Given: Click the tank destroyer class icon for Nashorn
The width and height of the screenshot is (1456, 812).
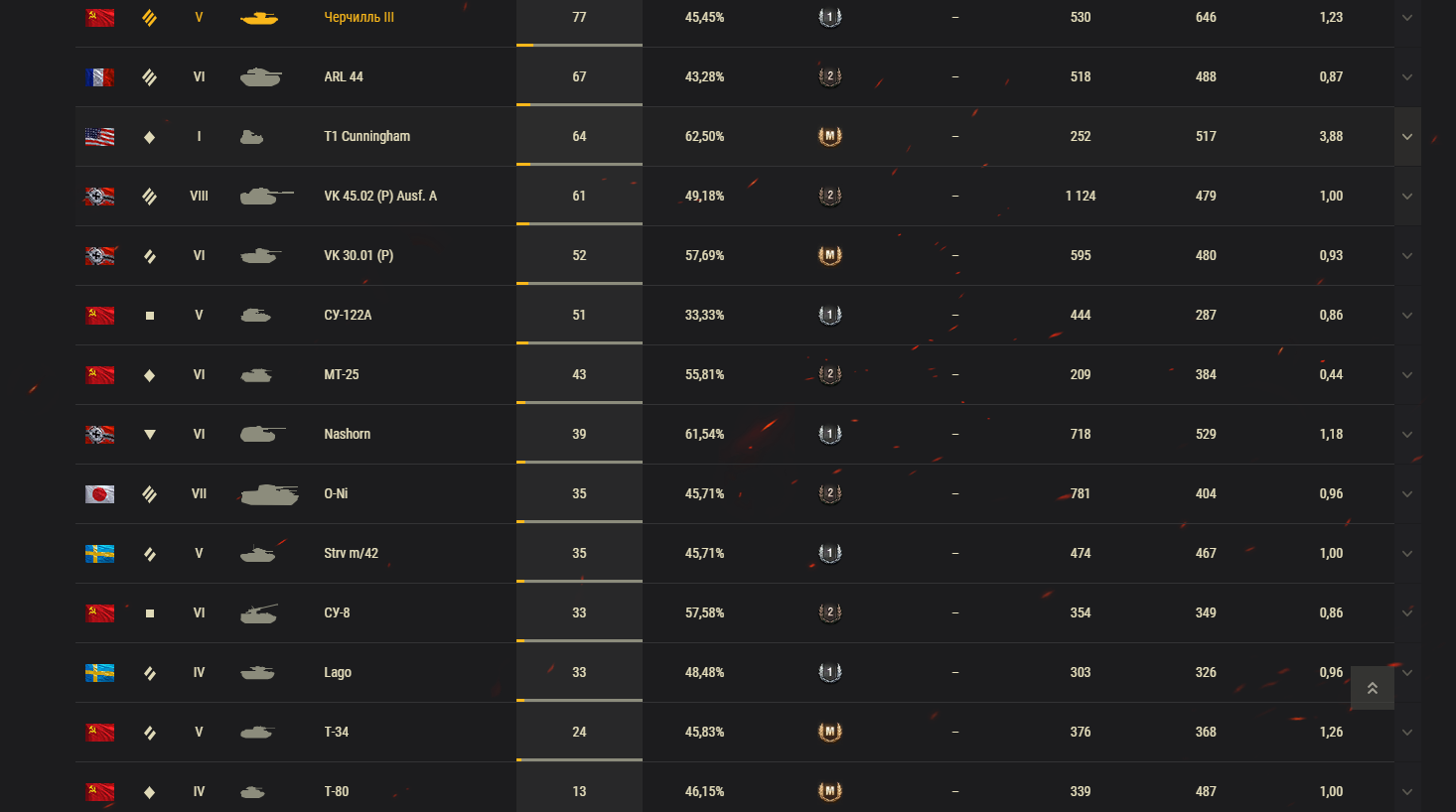Looking at the screenshot, I should click(150, 434).
